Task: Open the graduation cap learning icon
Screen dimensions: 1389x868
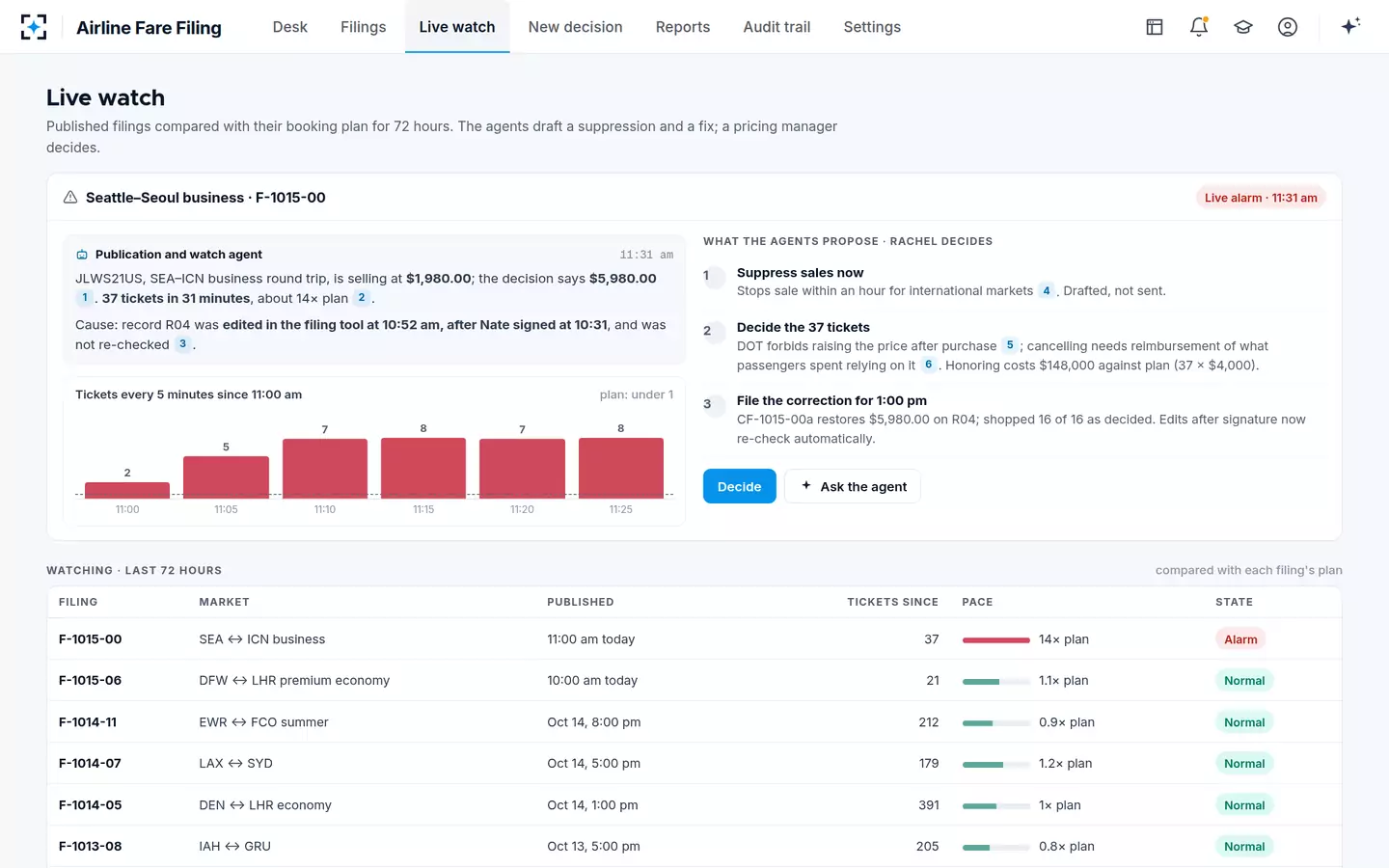Action: pyautogui.click(x=1243, y=27)
